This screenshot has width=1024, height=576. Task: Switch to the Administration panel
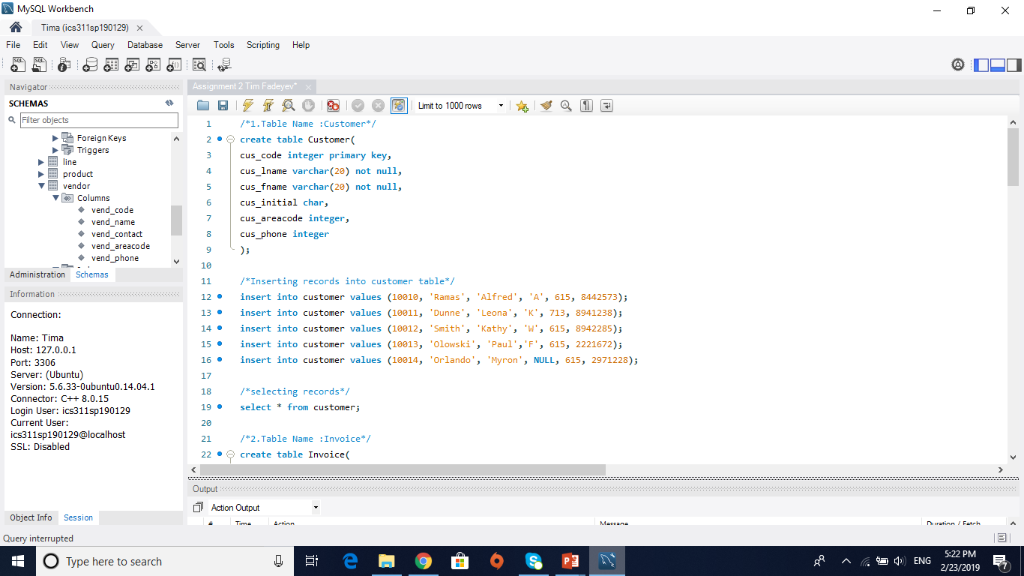click(37, 274)
